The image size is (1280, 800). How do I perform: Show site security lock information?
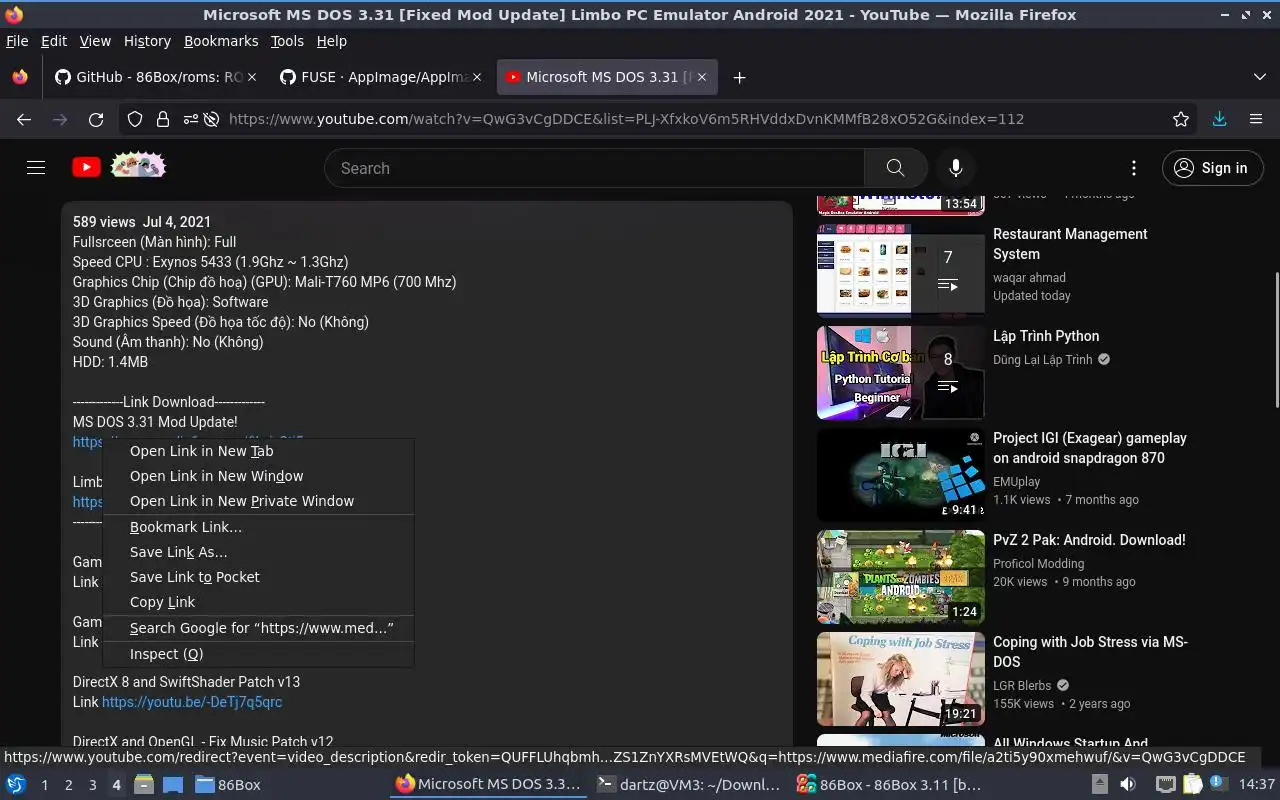162,119
